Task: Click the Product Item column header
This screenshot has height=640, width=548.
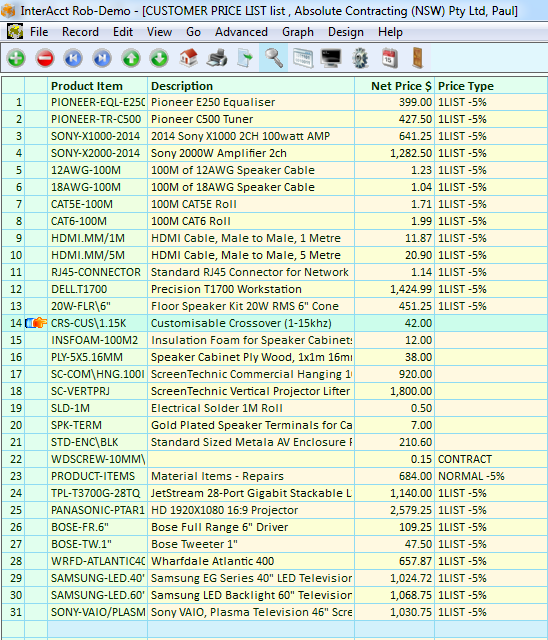Action: click(x=98, y=86)
